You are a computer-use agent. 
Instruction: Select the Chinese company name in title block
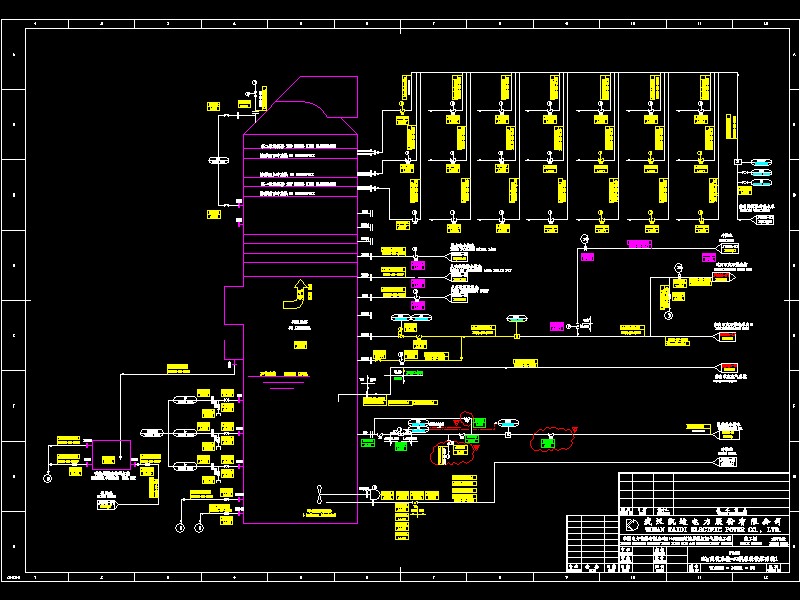point(713,522)
